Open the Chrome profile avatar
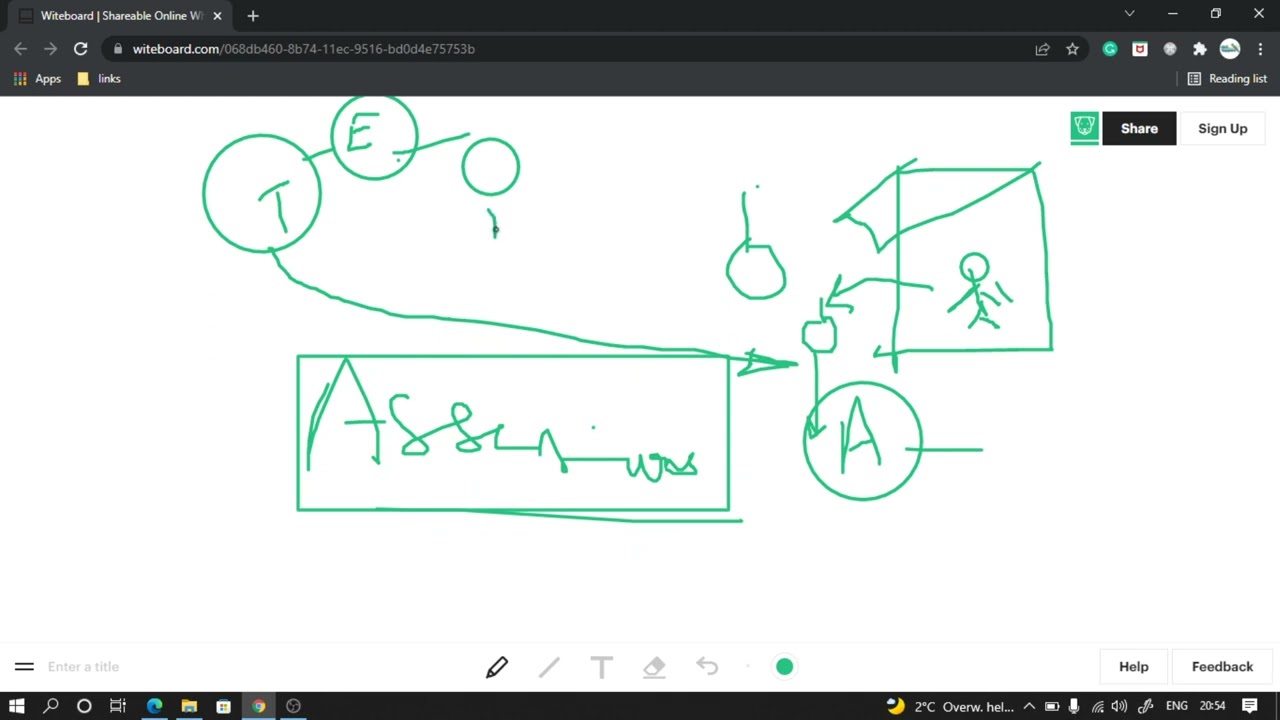The image size is (1280, 720). (1230, 48)
